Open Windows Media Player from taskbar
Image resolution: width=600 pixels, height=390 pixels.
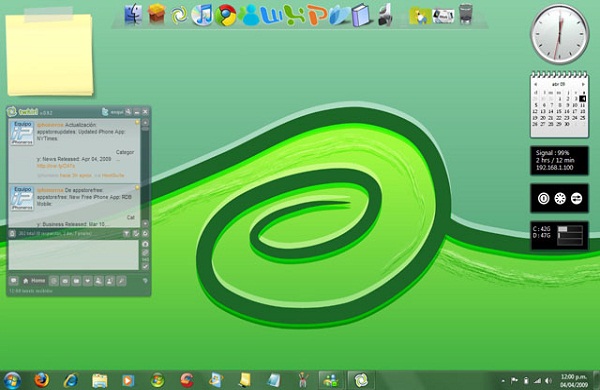coord(128,380)
